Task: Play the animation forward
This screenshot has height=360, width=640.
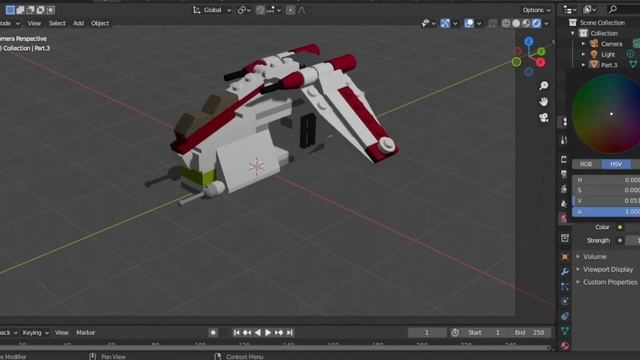Action: pos(268,333)
